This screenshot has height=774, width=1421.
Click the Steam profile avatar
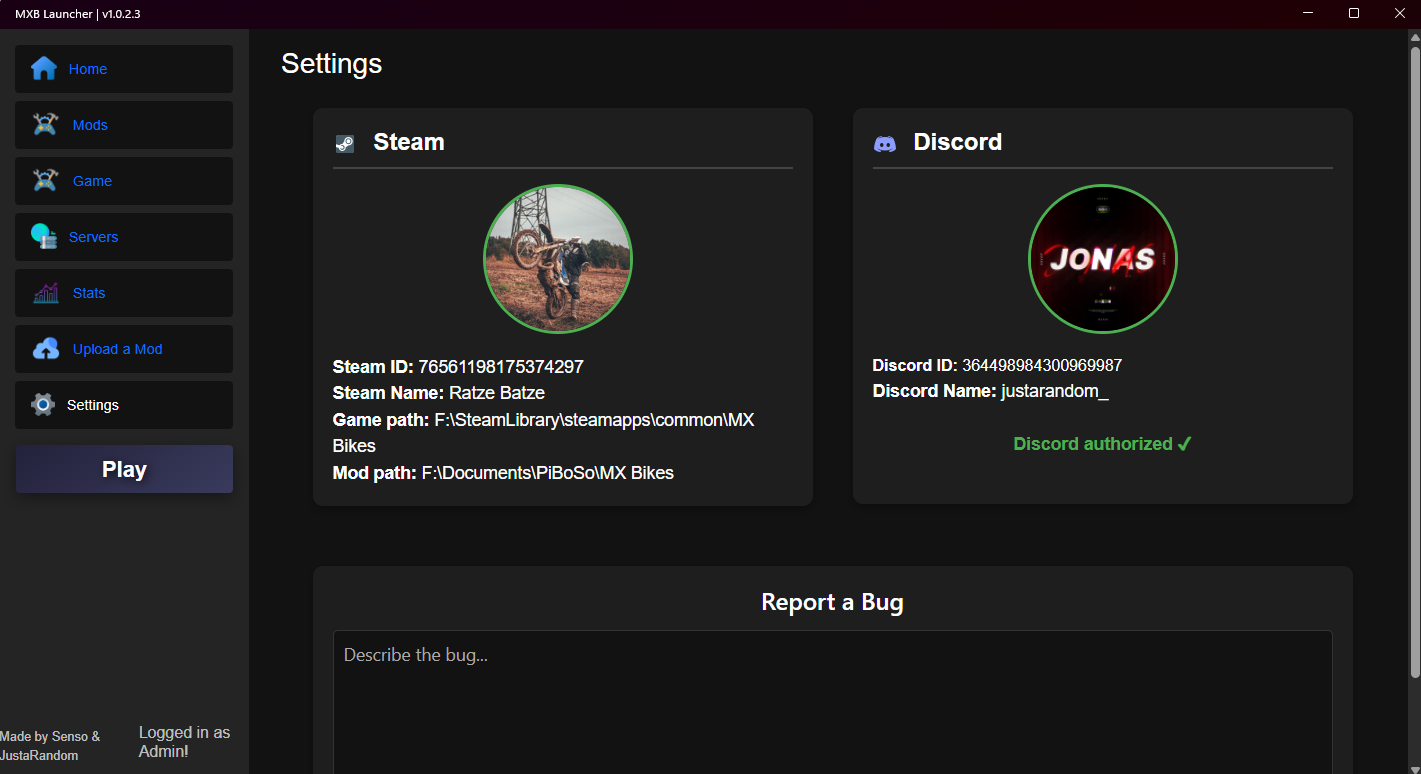(558, 259)
